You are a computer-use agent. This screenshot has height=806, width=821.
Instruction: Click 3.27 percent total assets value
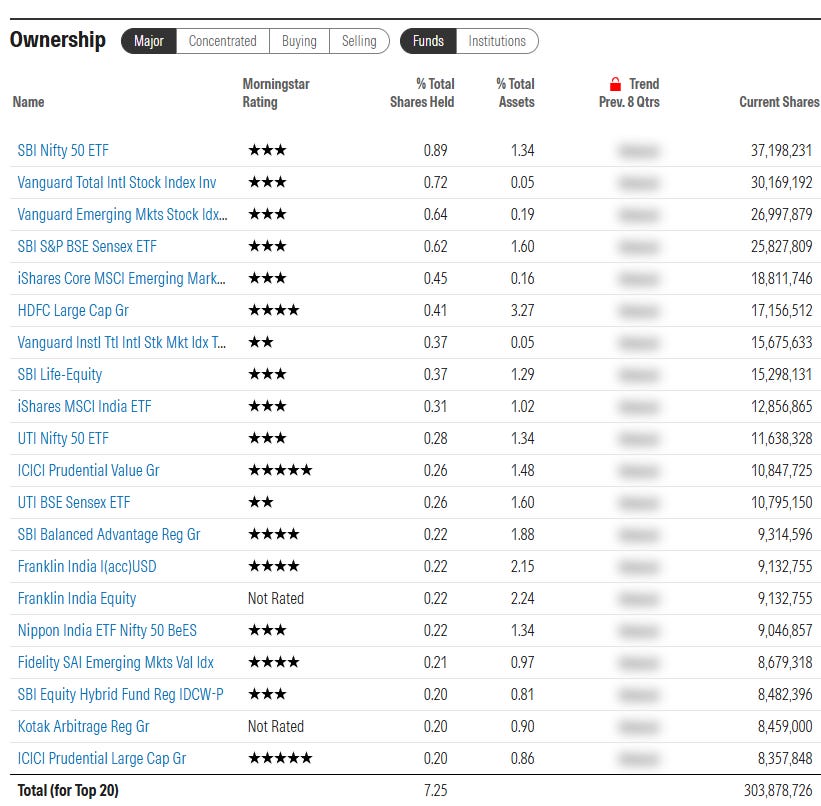coord(523,311)
